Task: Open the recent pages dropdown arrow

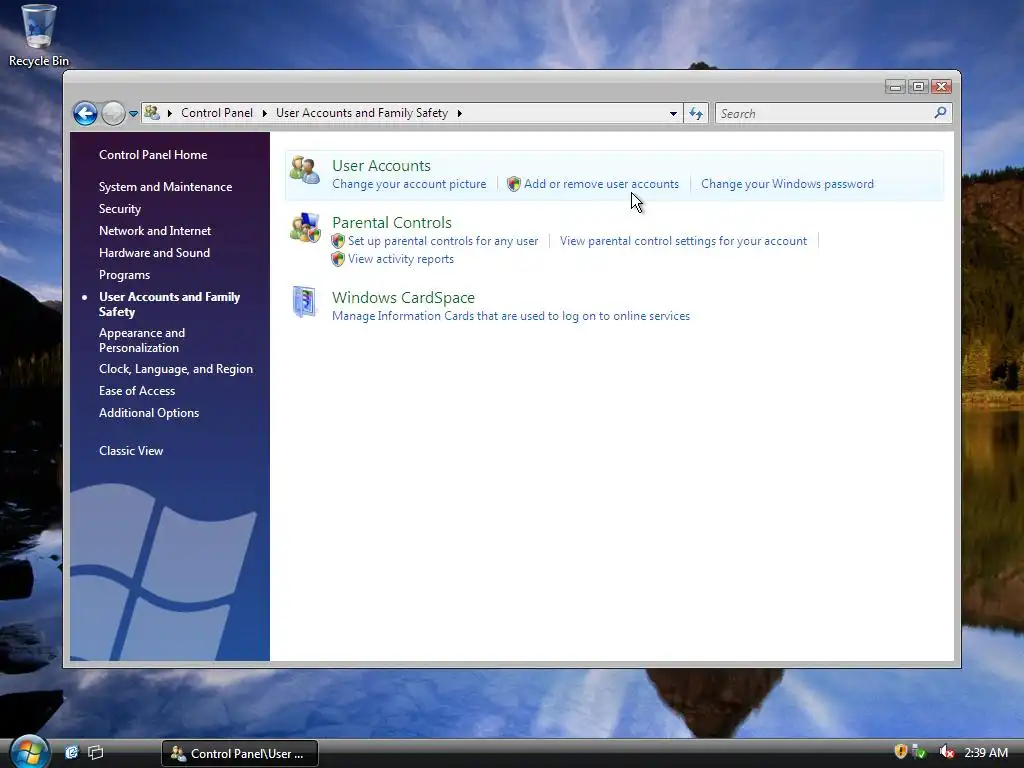Action: click(133, 114)
